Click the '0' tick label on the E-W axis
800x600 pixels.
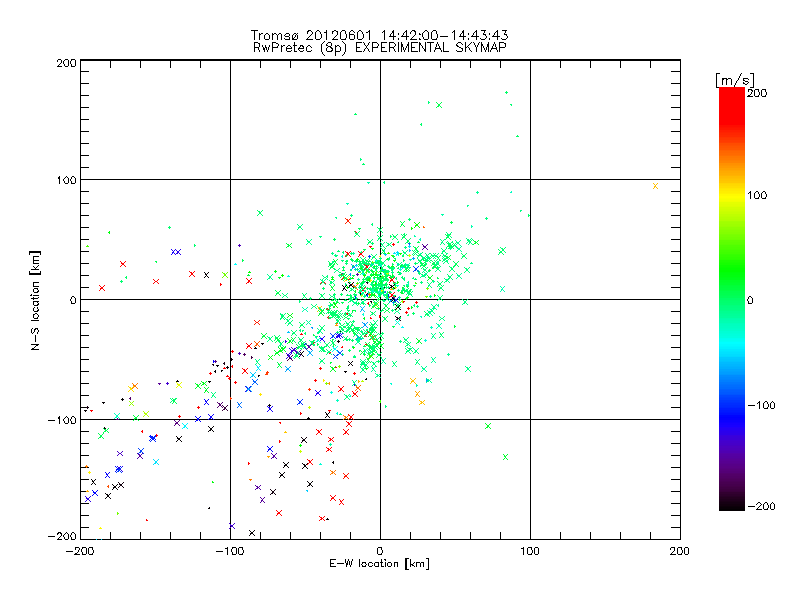coord(380,551)
